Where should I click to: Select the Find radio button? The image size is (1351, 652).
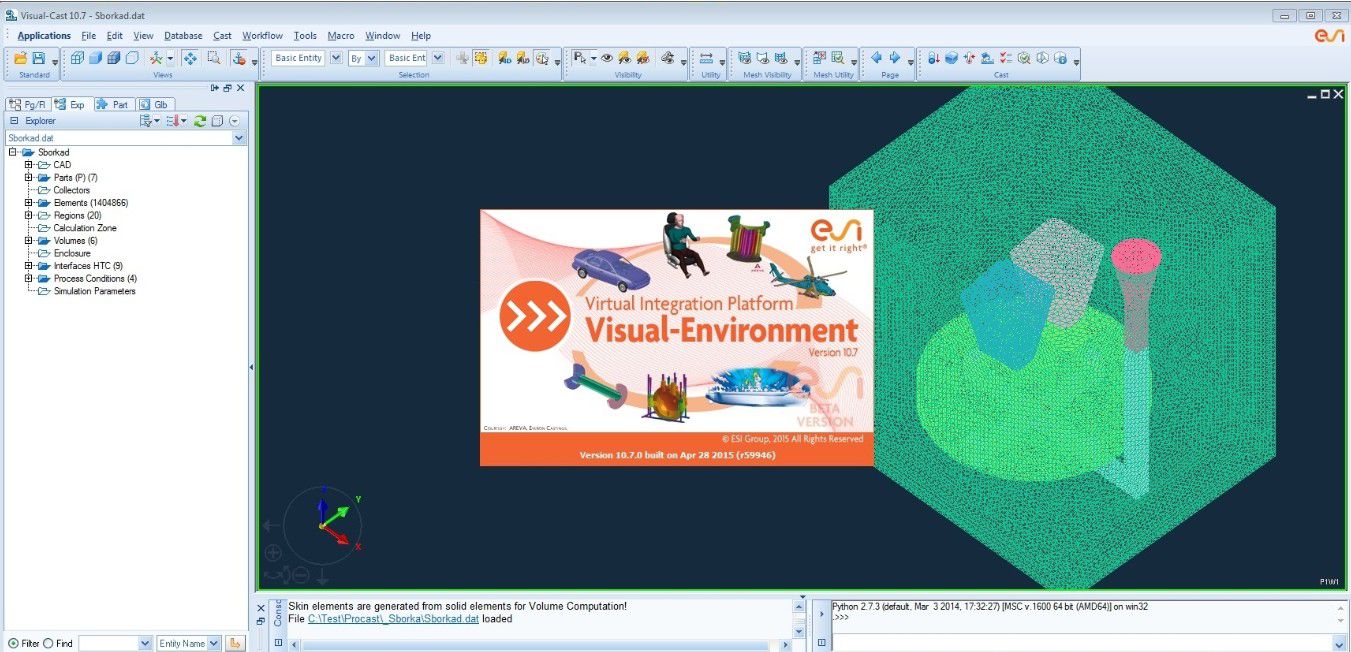tap(48, 643)
